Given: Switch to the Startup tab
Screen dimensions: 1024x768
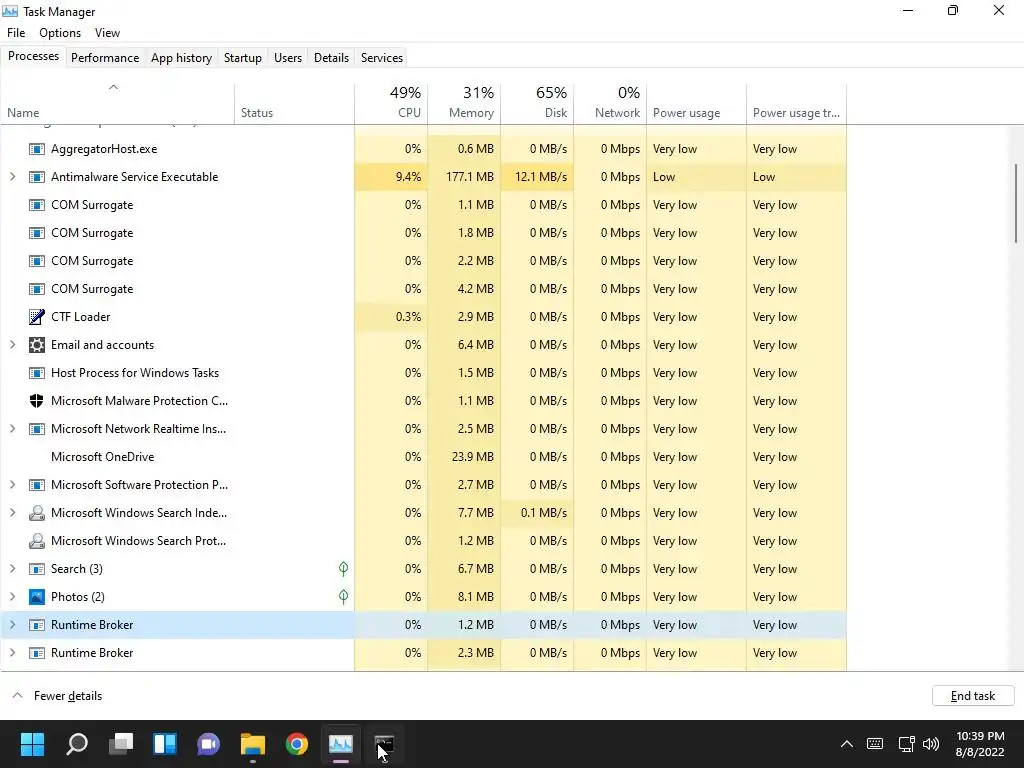Looking at the screenshot, I should pos(242,57).
